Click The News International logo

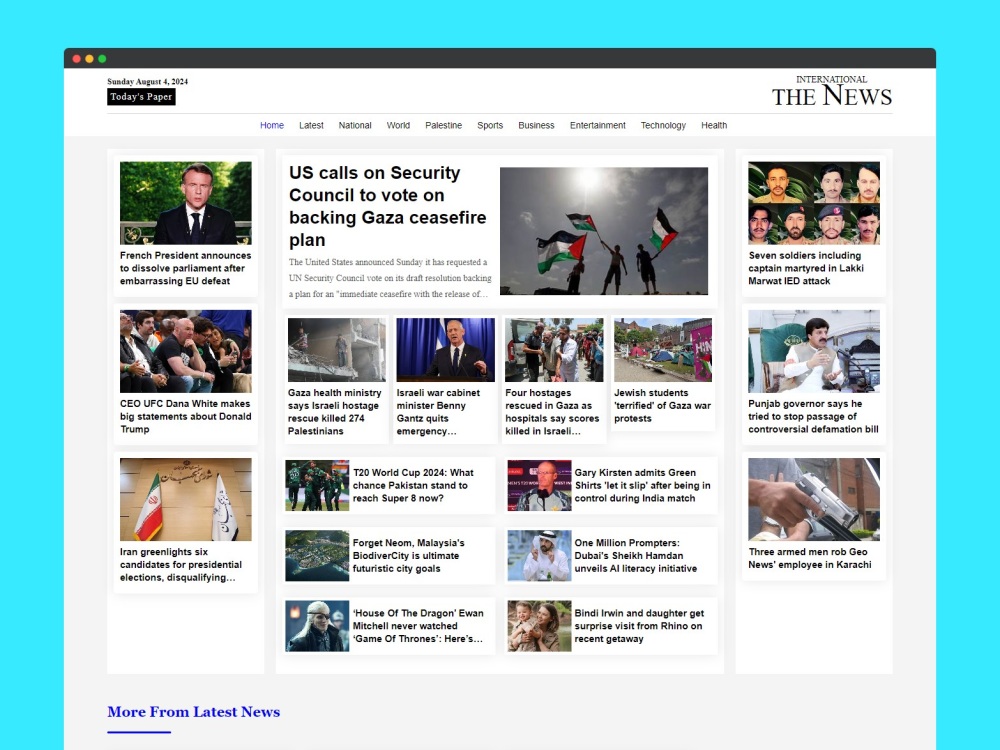(x=832, y=91)
